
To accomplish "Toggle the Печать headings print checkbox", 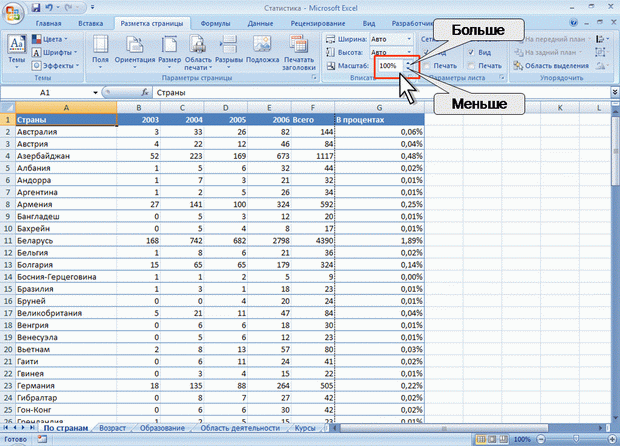I will 471,66.
